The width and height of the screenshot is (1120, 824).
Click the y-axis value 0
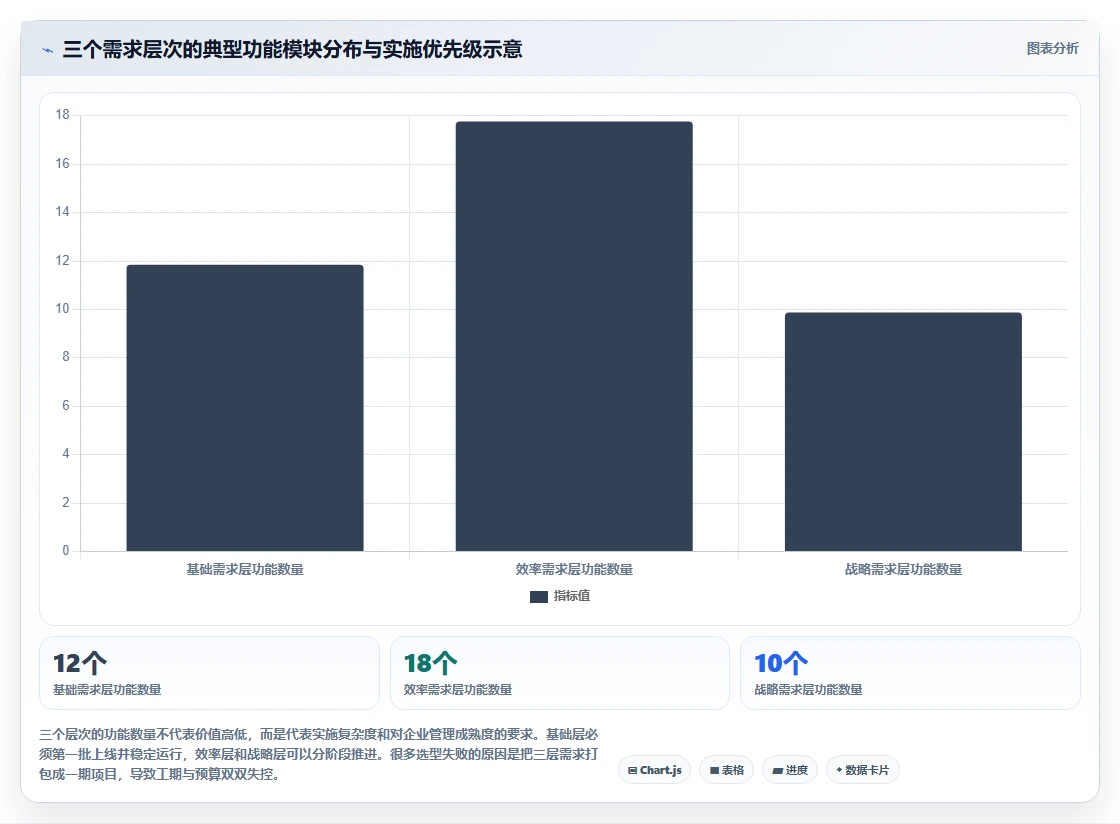coord(66,551)
